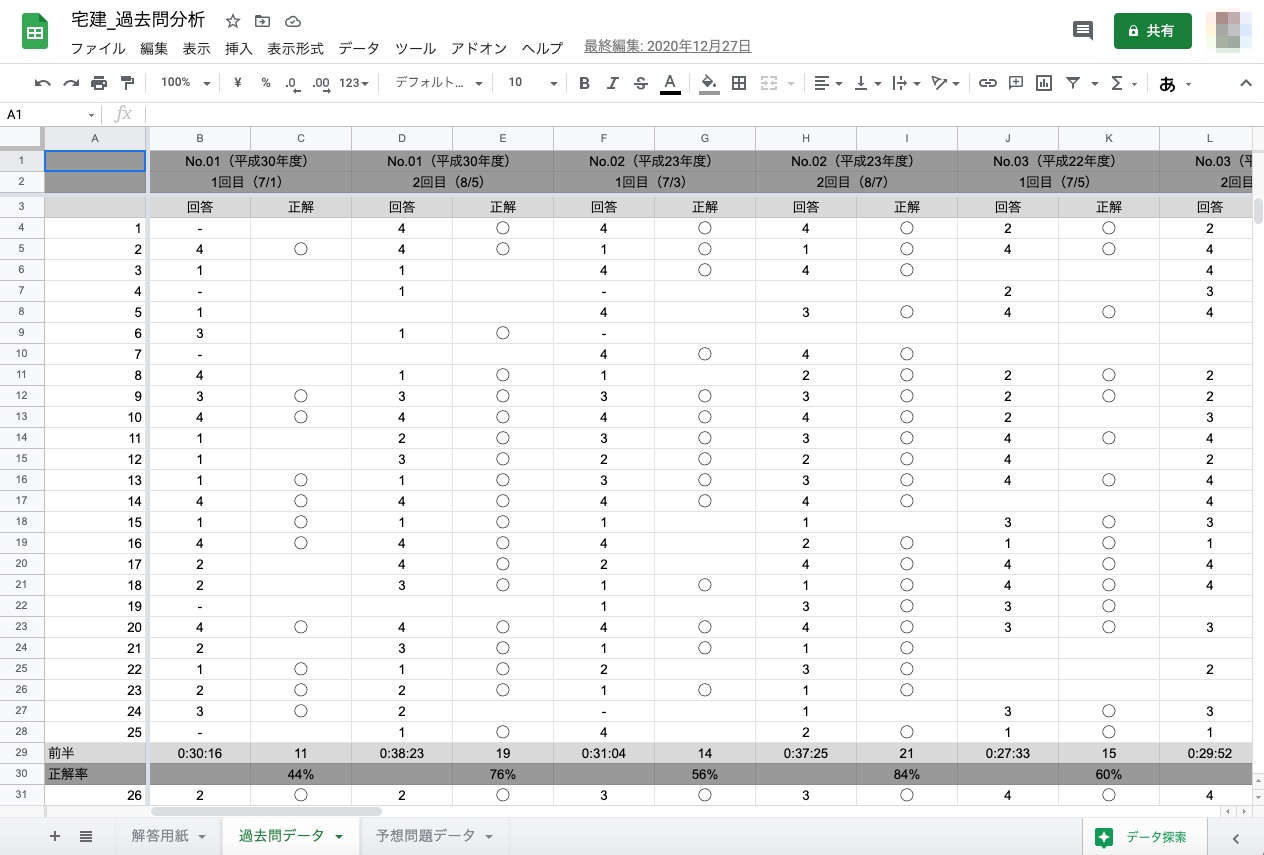Open the 表示形式 menu
The height and width of the screenshot is (855, 1264).
(x=295, y=48)
